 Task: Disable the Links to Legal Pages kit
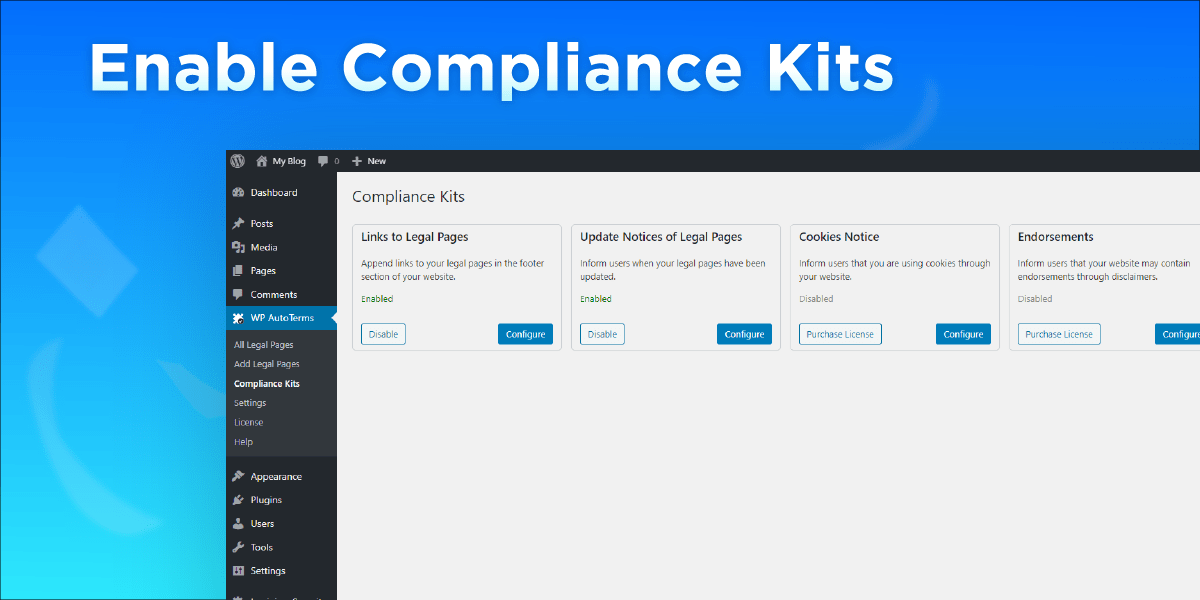click(383, 334)
